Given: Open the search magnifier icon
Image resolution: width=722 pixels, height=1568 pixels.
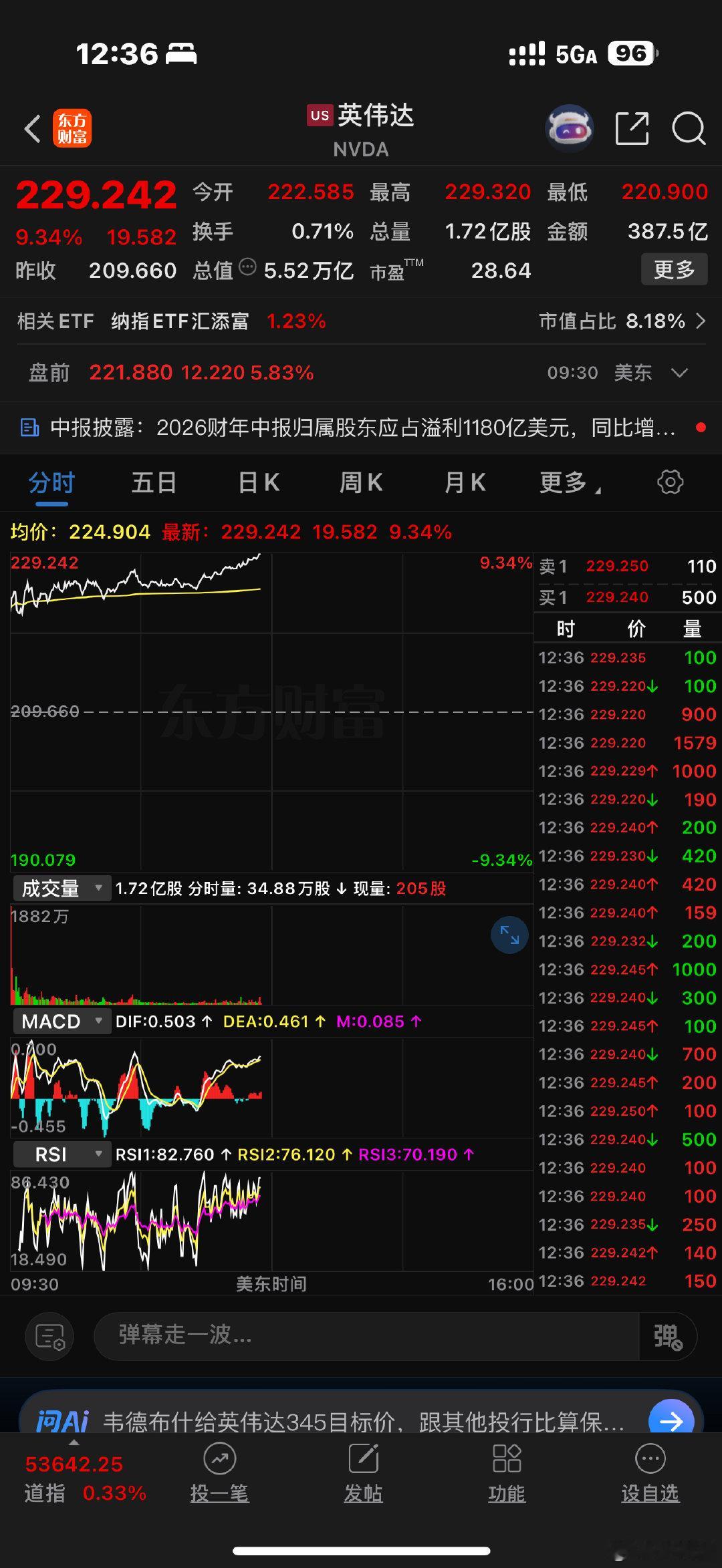Looking at the screenshot, I should 689,128.
